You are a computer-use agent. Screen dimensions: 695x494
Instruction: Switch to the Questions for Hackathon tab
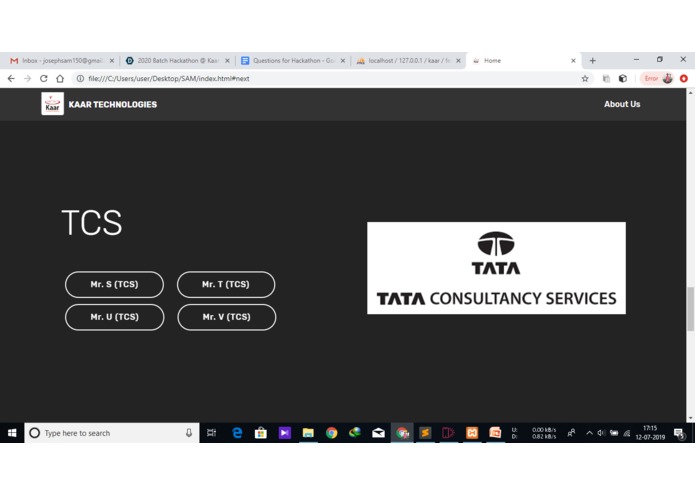coord(293,61)
